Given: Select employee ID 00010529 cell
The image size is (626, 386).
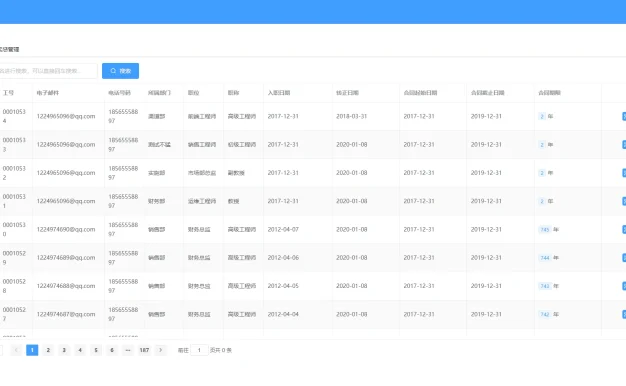Looking at the screenshot, I should 14,258.
